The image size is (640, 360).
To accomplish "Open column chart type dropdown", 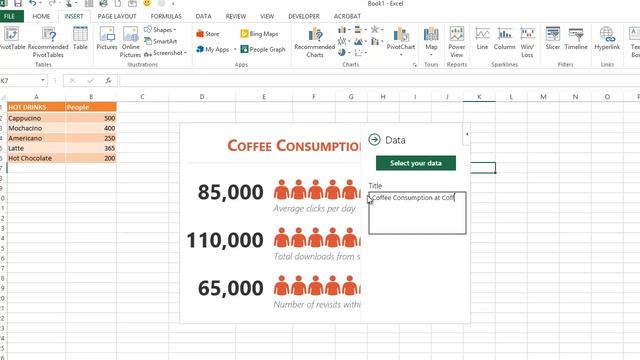I will (x=344, y=30).
